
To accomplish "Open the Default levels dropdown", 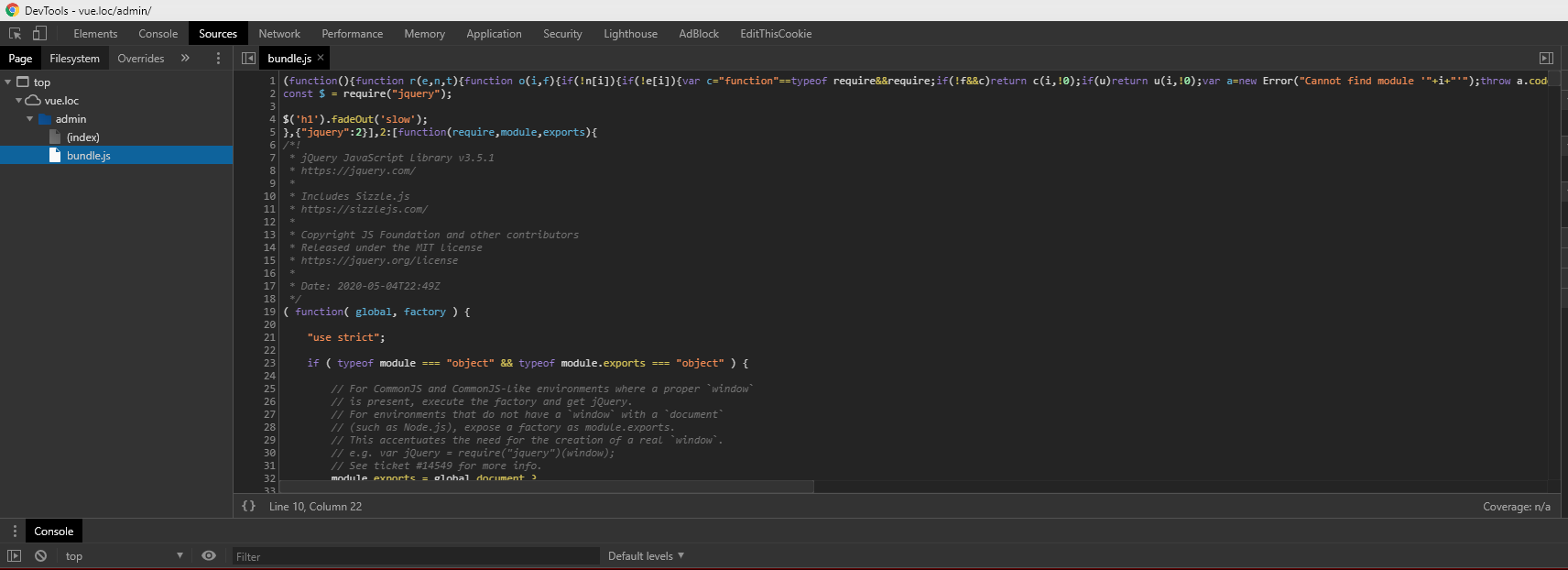I will click(646, 556).
